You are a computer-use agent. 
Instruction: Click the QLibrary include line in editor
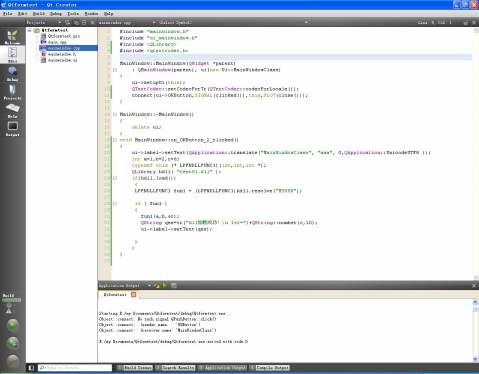pos(148,44)
